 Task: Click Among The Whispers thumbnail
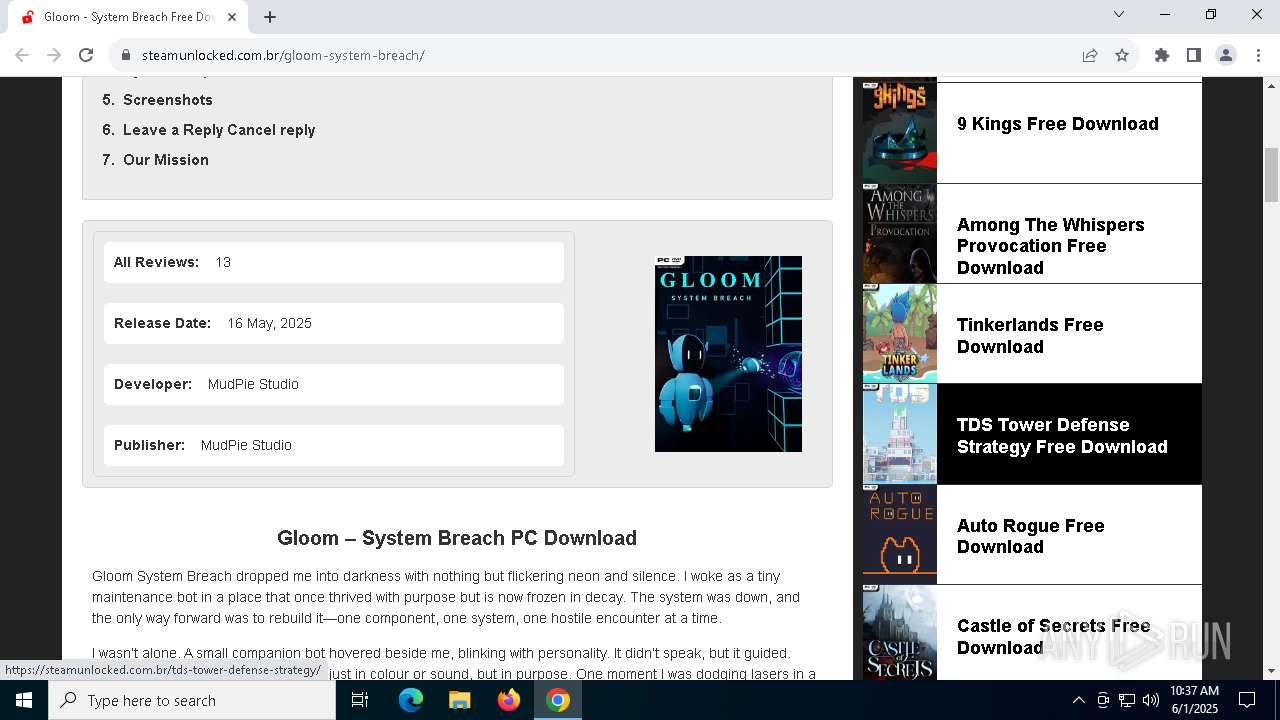coord(900,234)
